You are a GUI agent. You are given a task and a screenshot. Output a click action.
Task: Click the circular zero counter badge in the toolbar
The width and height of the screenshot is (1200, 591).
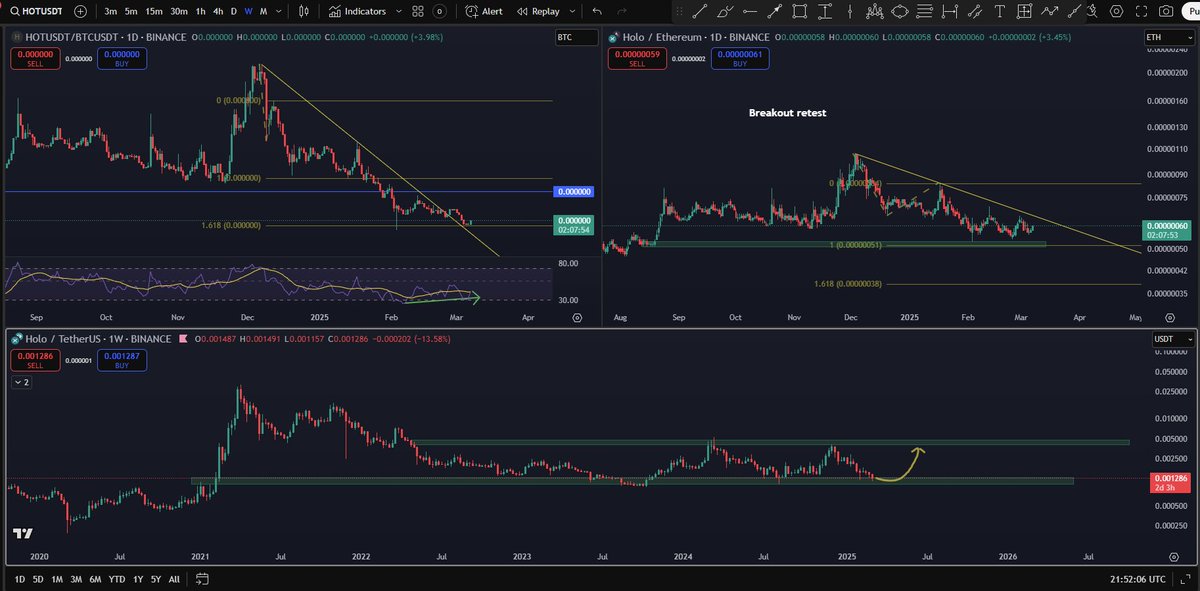tap(440, 11)
